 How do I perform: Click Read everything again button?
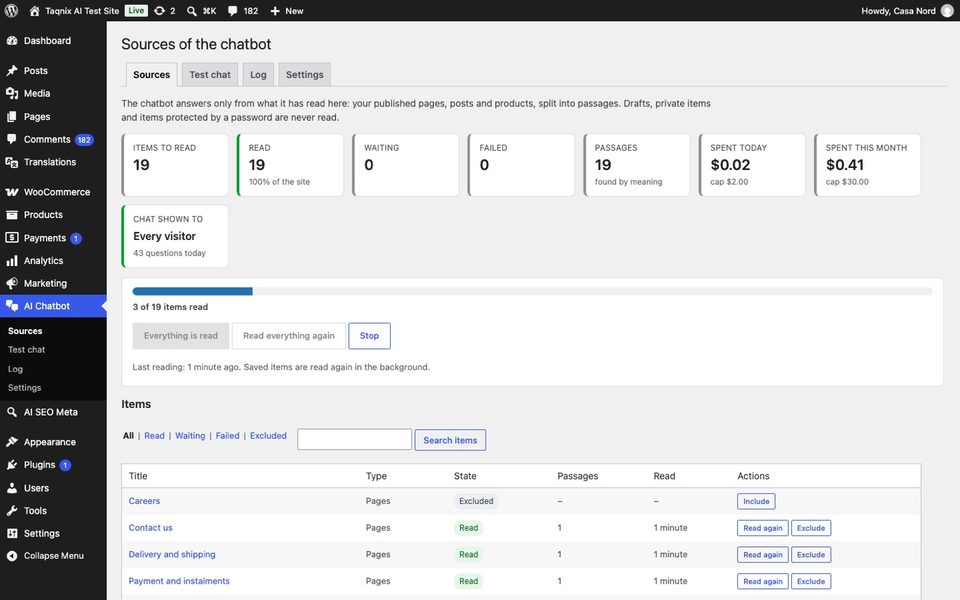click(x=289, y=336)
